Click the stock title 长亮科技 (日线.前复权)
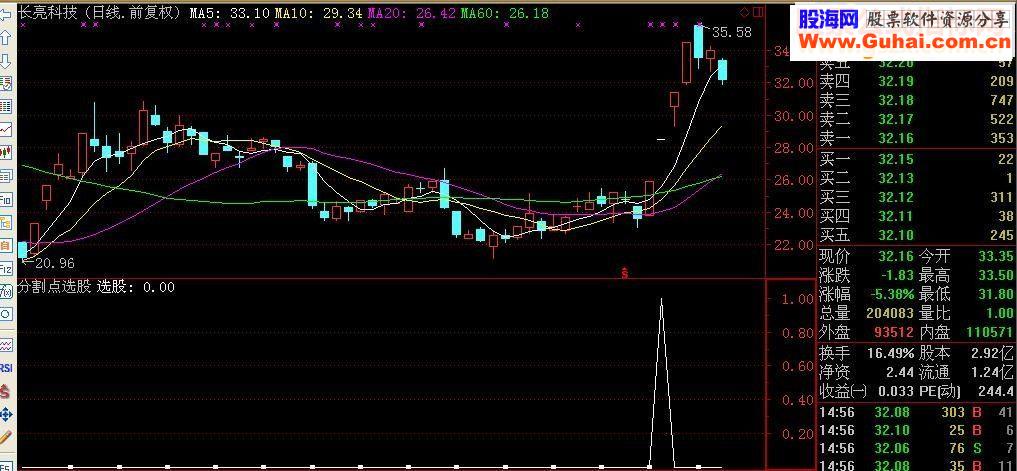Image resolution: width=1017 pixels, height=471 pixels. click(99, 12)
